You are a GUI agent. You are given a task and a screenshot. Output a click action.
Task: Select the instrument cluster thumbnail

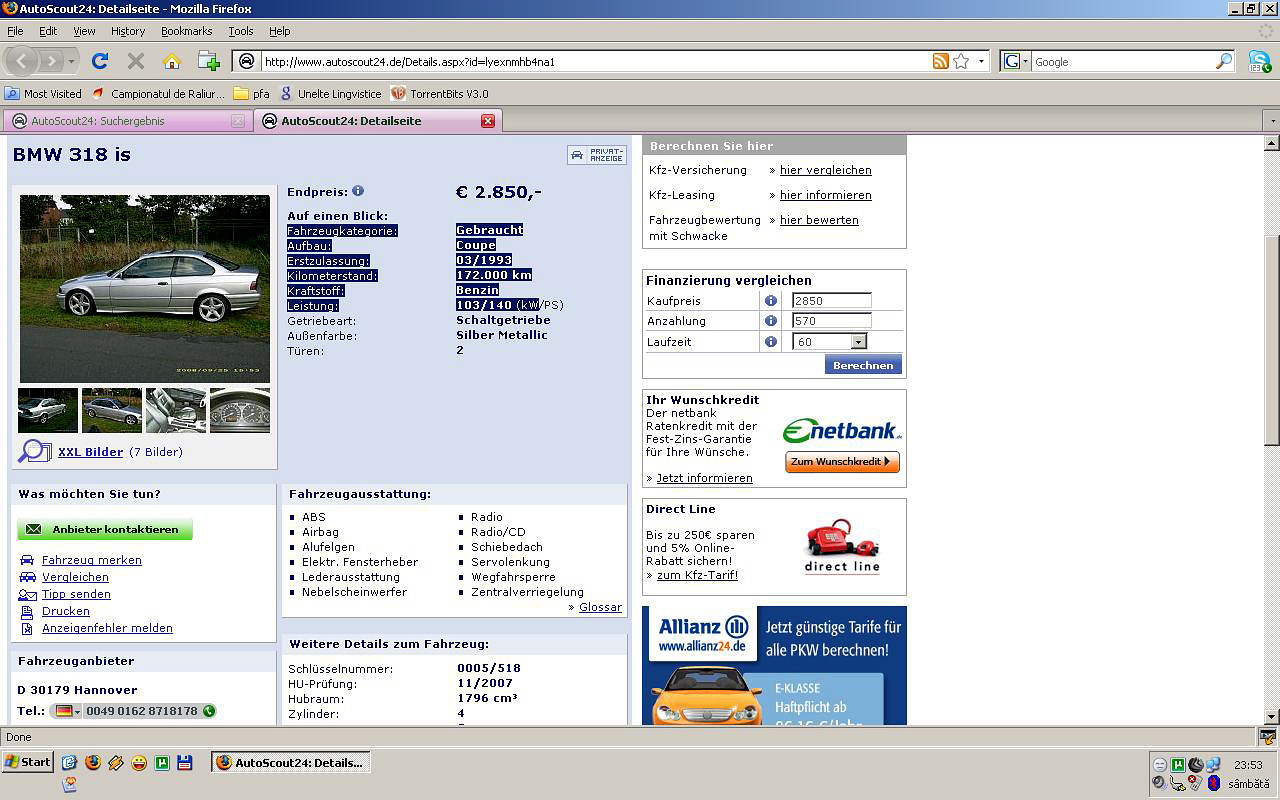[240, 410]
